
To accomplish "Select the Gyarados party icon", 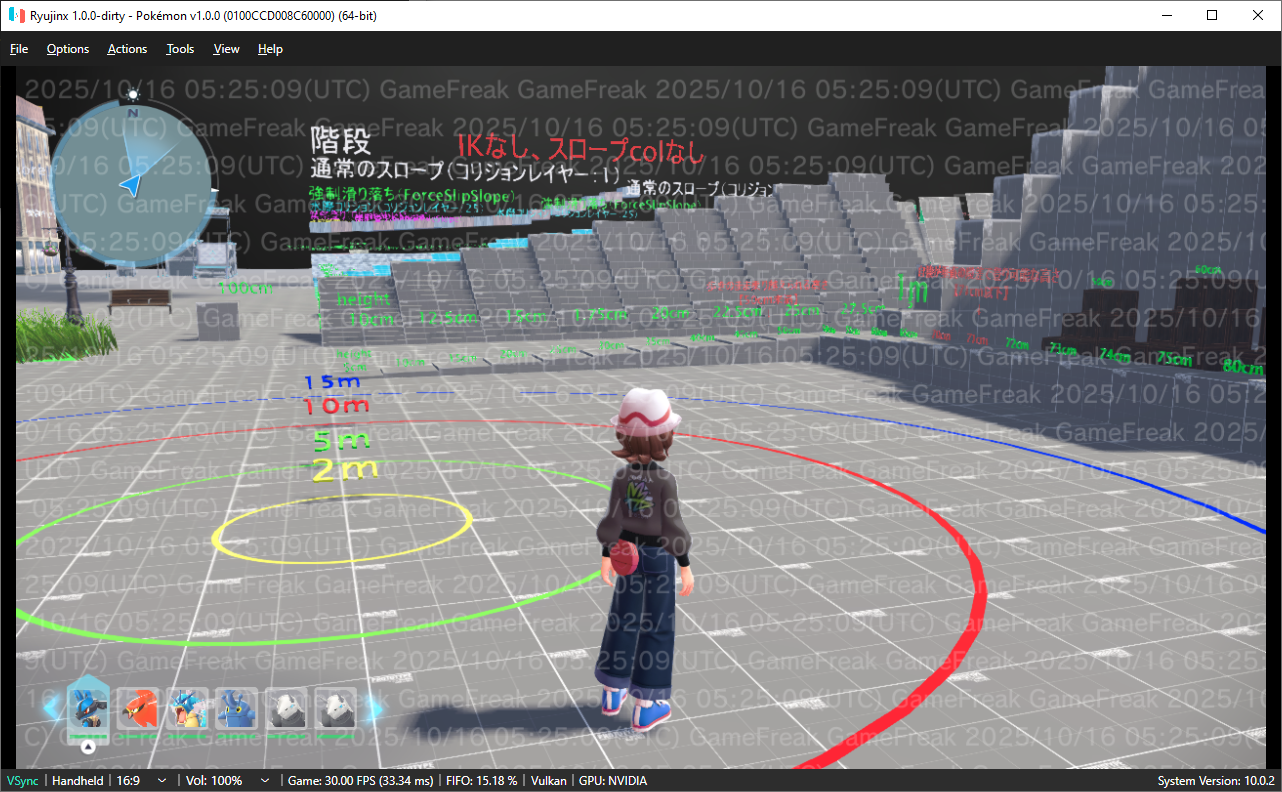I will pos(187,709).
